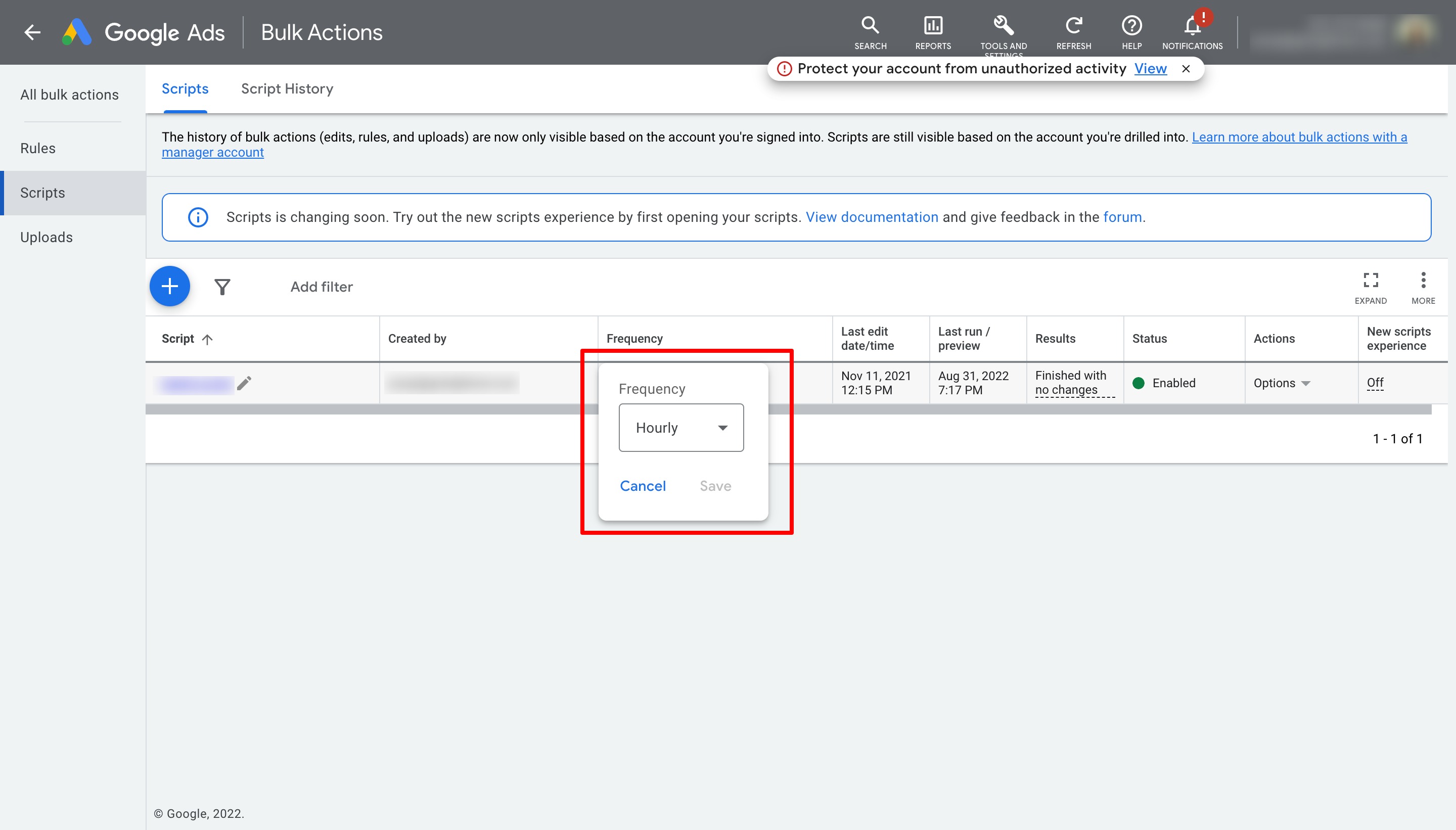Dismiss the account protection notice
1456x830 pixels.
pyautogui.click(x=1186, y=69)
